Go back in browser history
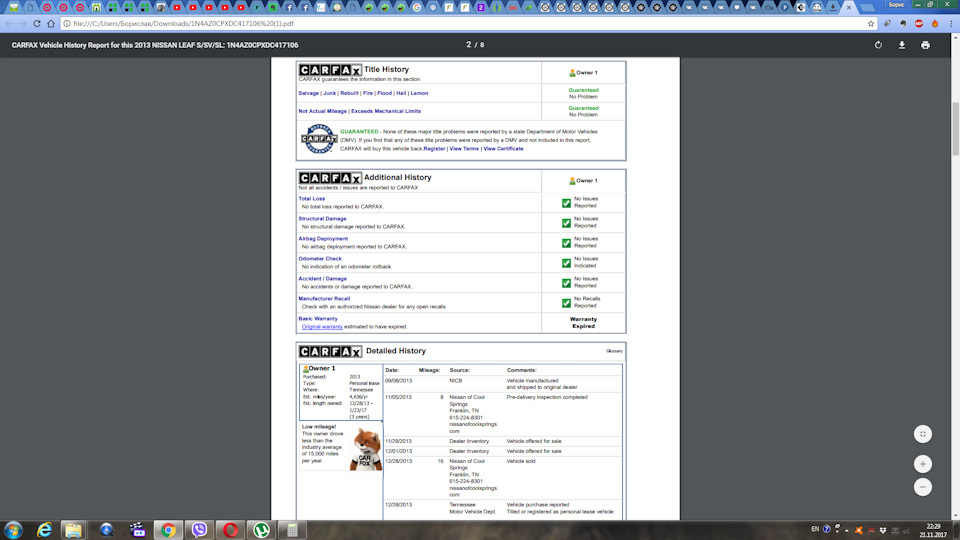The width and height of the screenshot is (960, 540). (9, 23)
